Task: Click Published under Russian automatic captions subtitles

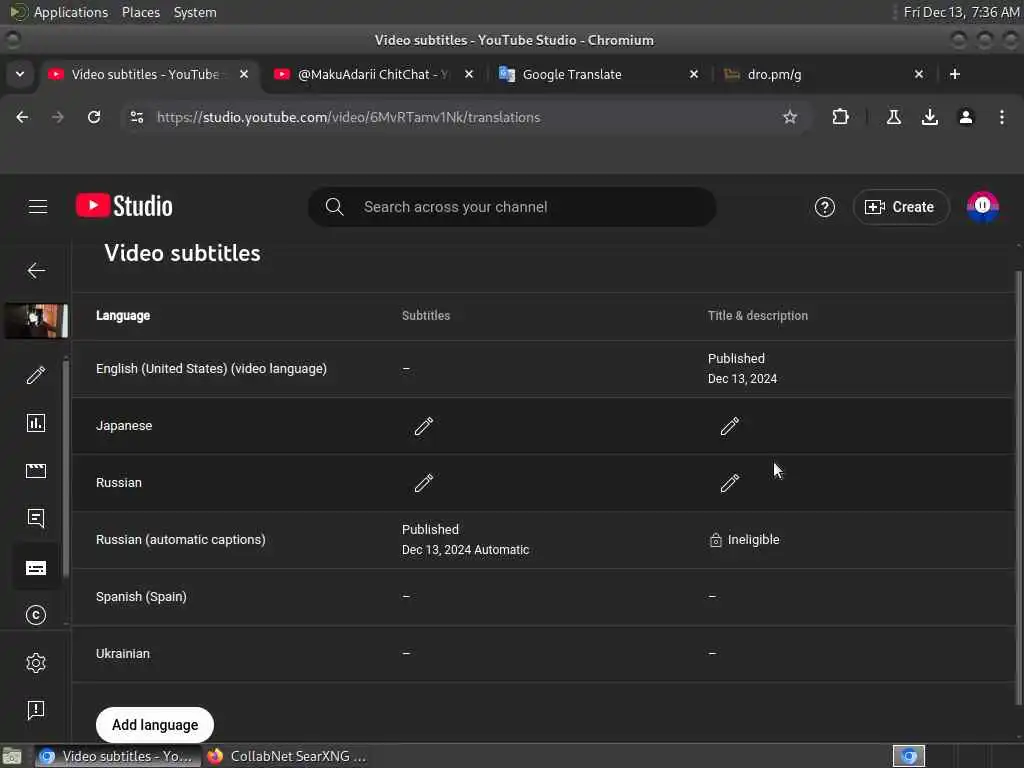Action: (x=430, y=530)
